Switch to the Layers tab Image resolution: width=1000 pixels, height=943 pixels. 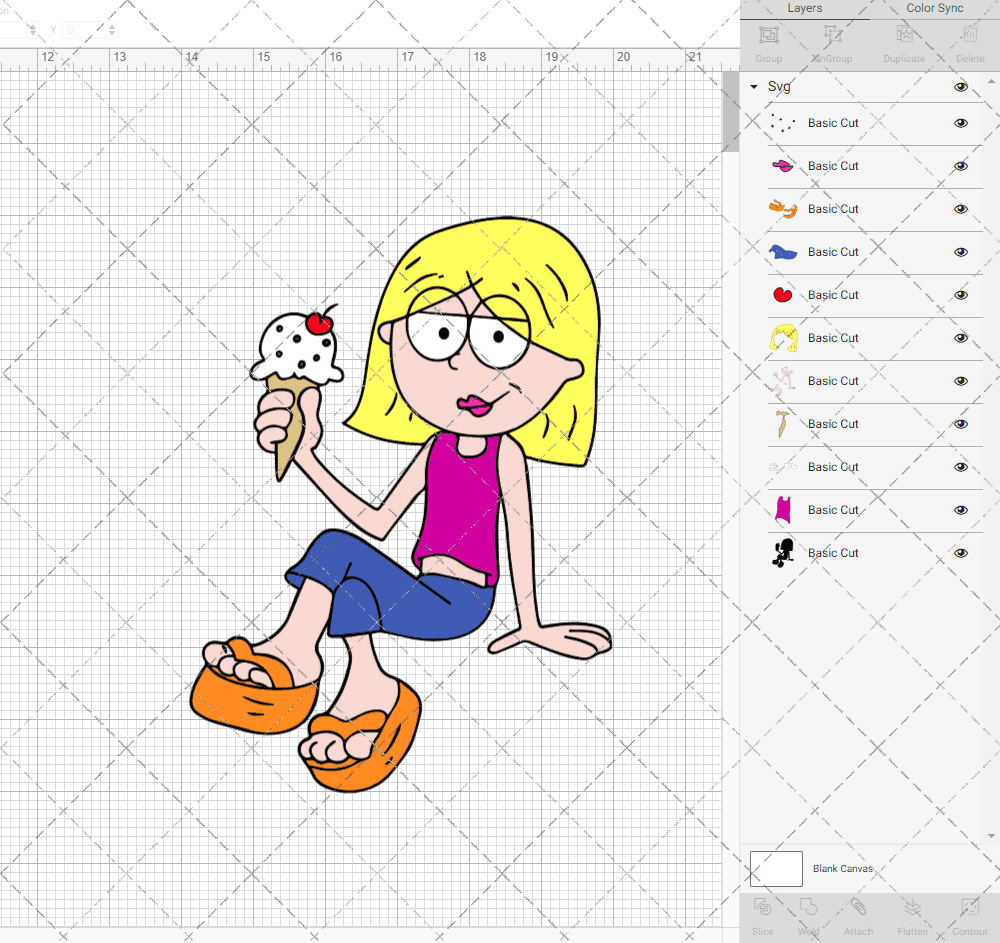(x=805, y=8)
